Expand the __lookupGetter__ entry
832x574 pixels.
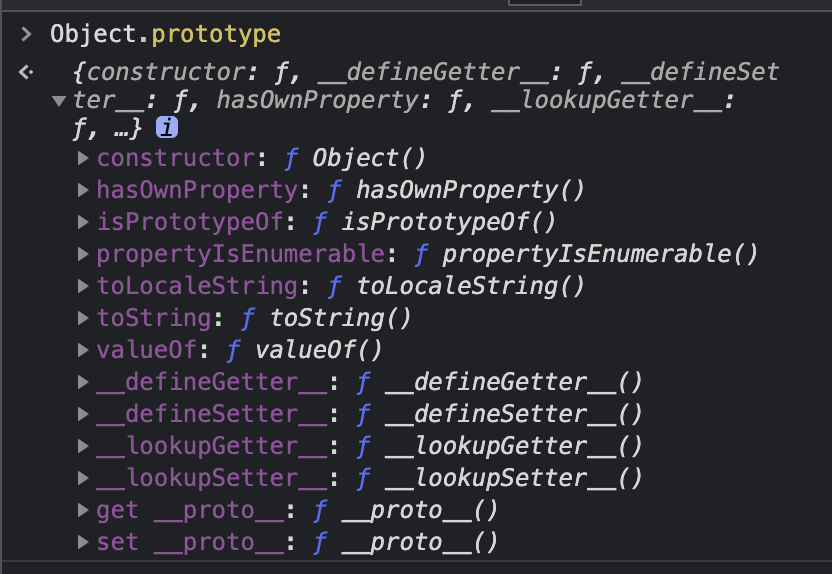click(84, 447)
